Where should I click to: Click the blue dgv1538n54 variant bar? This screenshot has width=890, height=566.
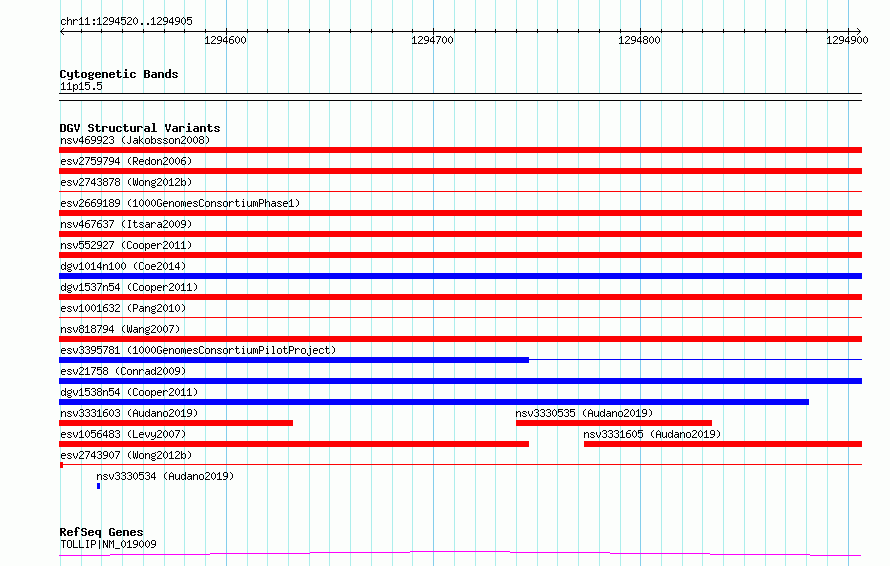[x=434, y=402]
